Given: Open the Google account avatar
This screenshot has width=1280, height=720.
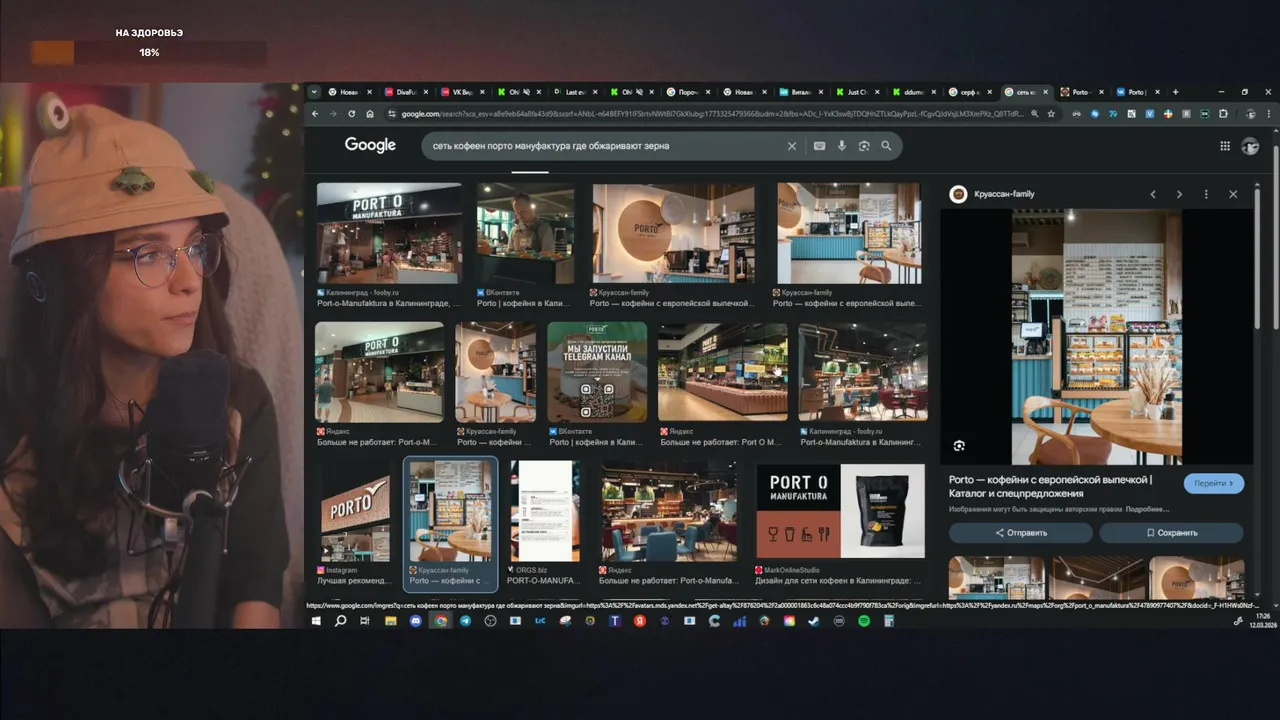Looking at the screenshot, I should click(1250, 146).
